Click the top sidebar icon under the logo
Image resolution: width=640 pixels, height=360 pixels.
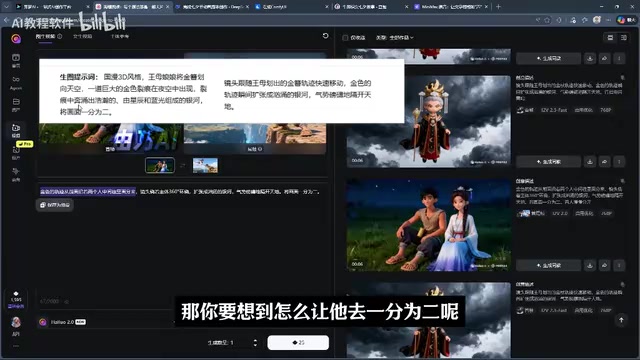coord(16,60)
